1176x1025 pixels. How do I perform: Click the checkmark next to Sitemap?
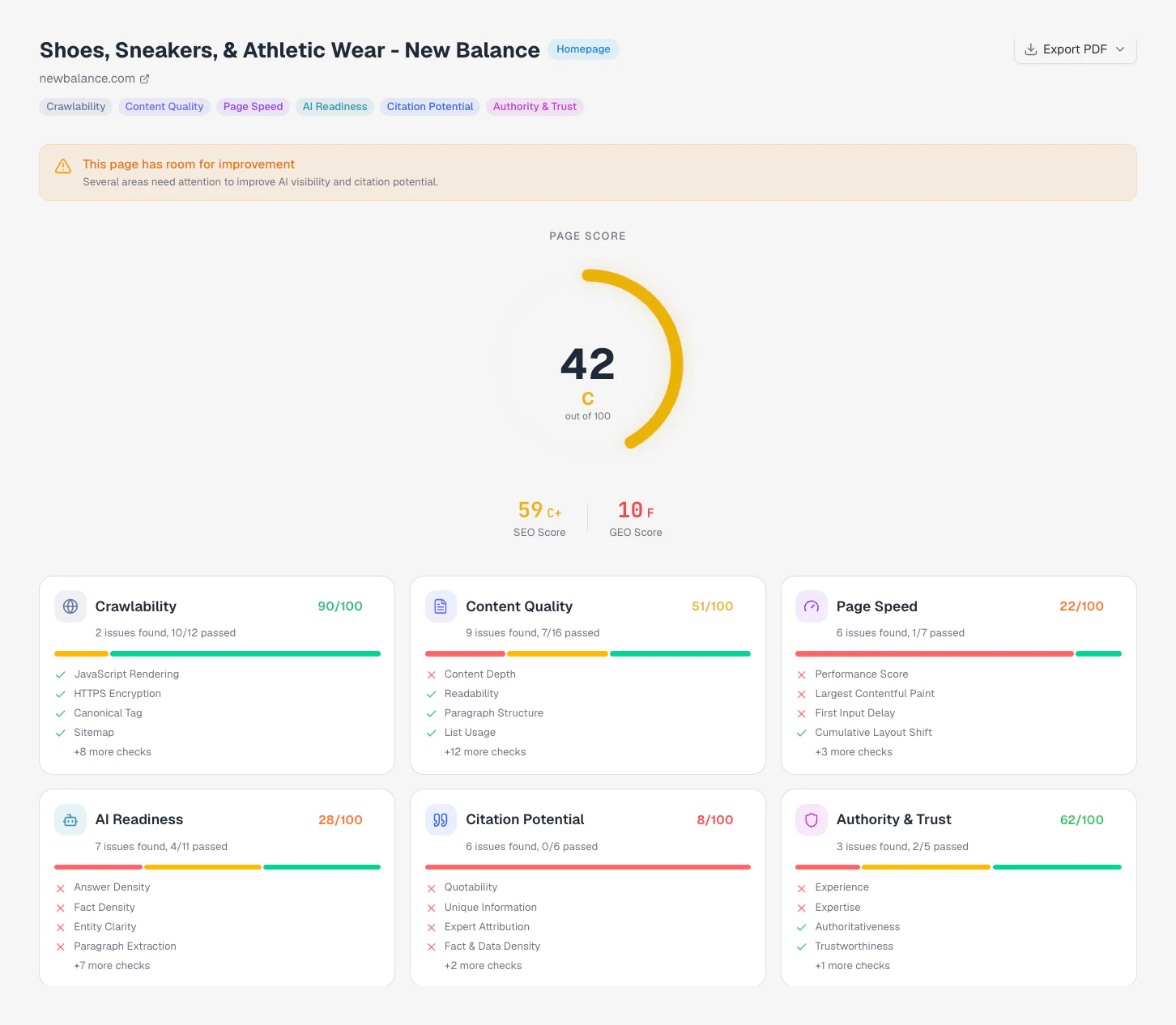tap(60, 733)
